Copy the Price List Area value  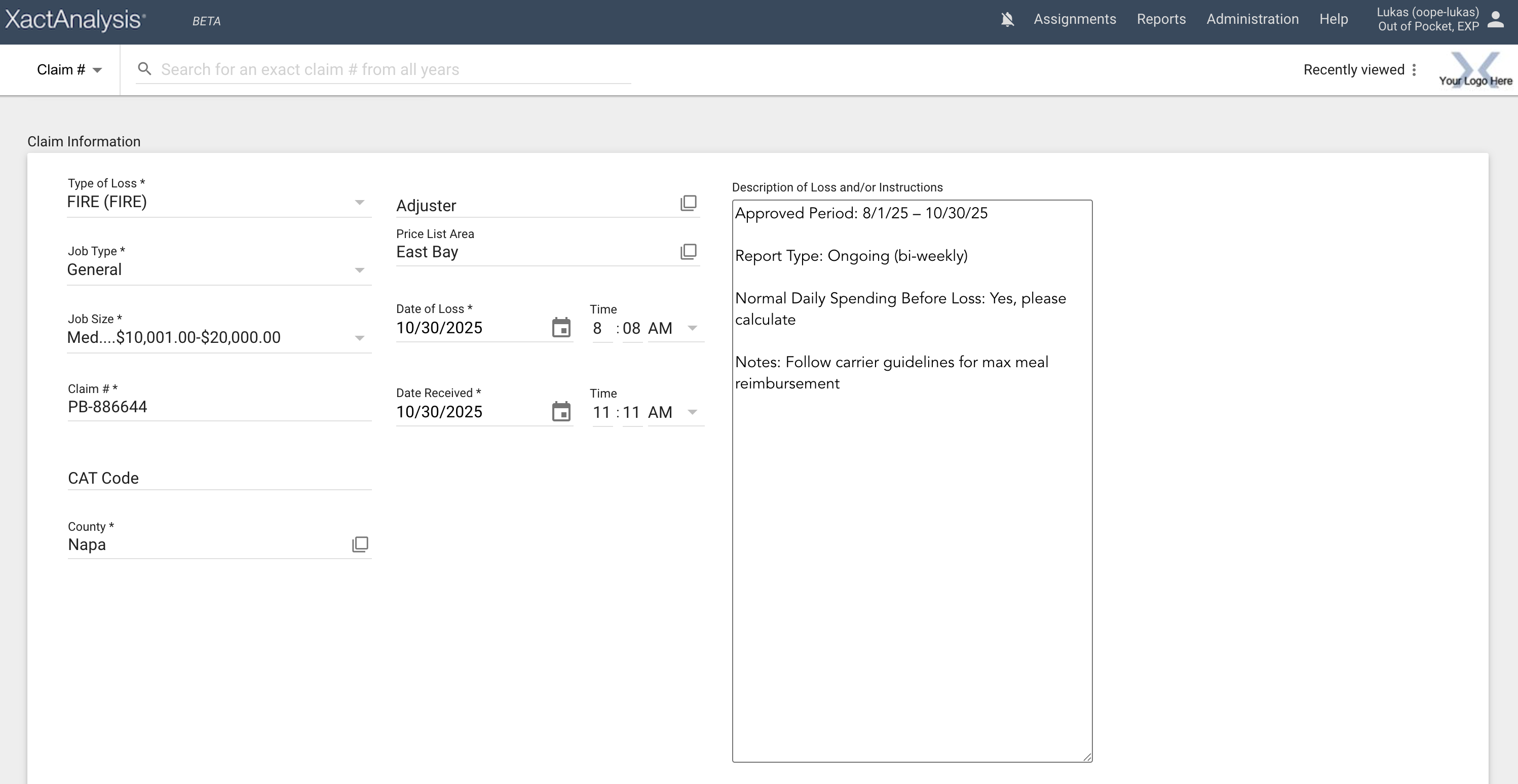[688, 252]
